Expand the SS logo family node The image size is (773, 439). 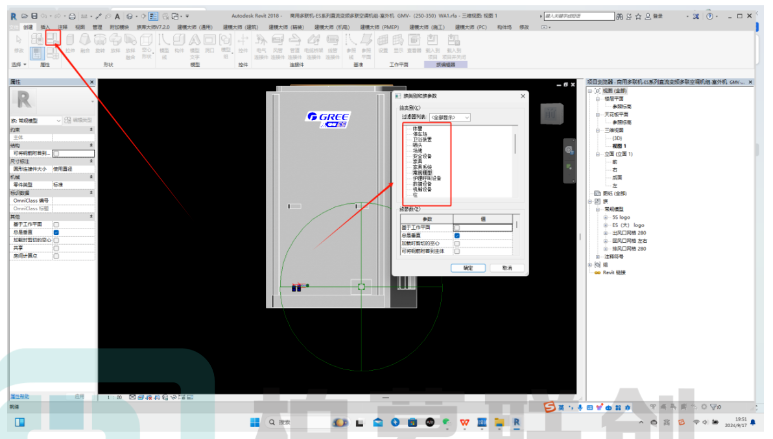click(x=606, y=217)
